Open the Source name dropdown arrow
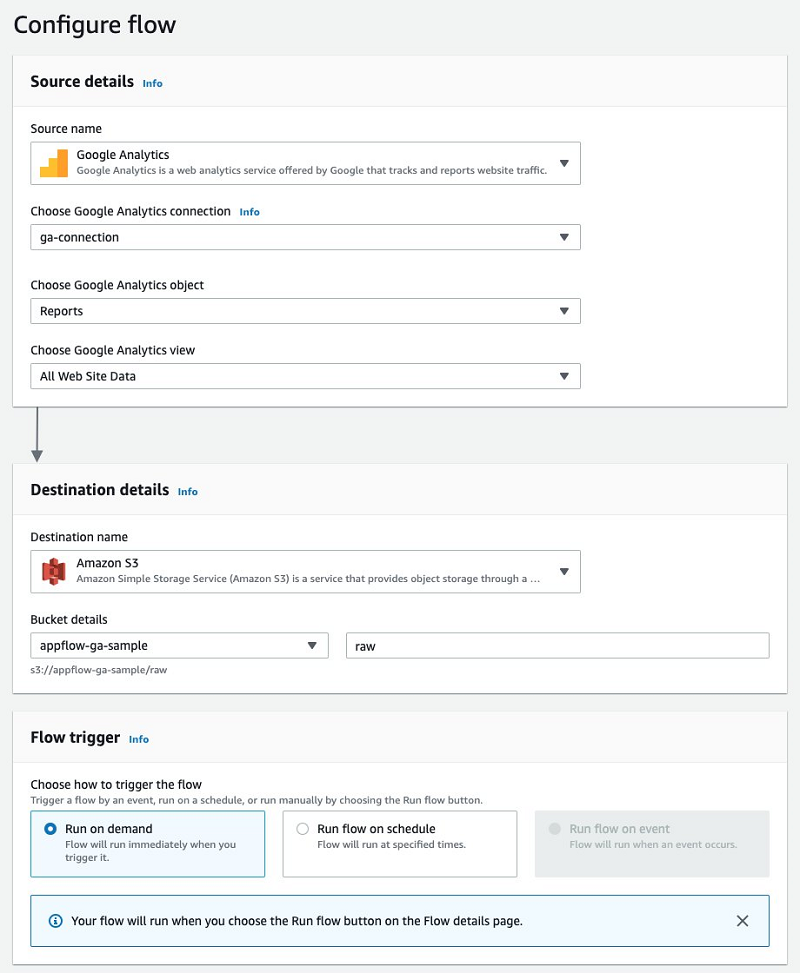The width and height of the screenshot is (800, 973). (x=564, y=163)
